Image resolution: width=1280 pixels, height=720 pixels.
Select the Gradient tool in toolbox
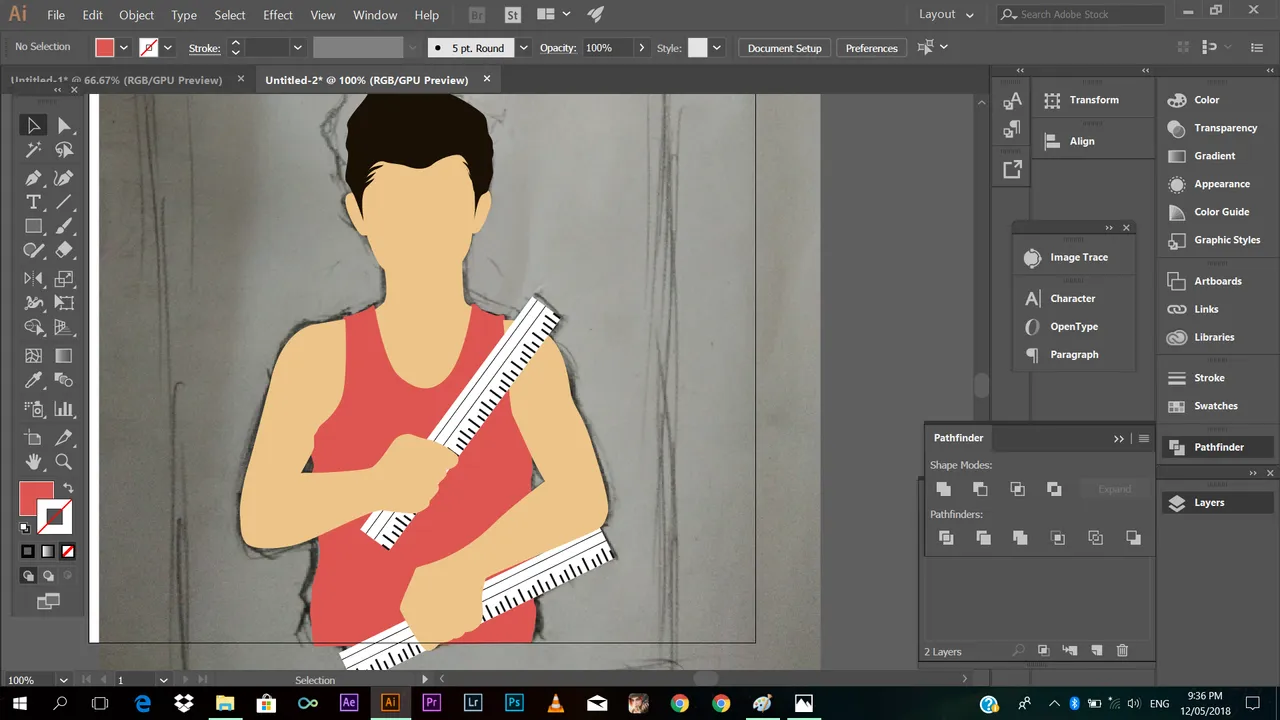point(64,355)
